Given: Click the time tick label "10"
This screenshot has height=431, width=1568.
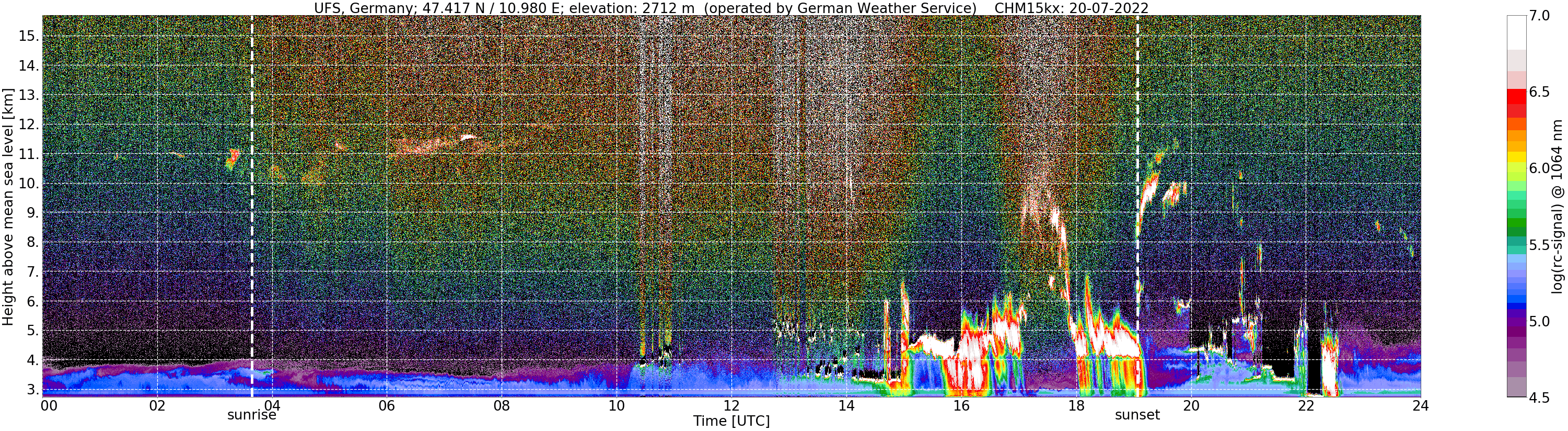Looking at the screenshot, I should pyautogui.click(x=617, y=405).
